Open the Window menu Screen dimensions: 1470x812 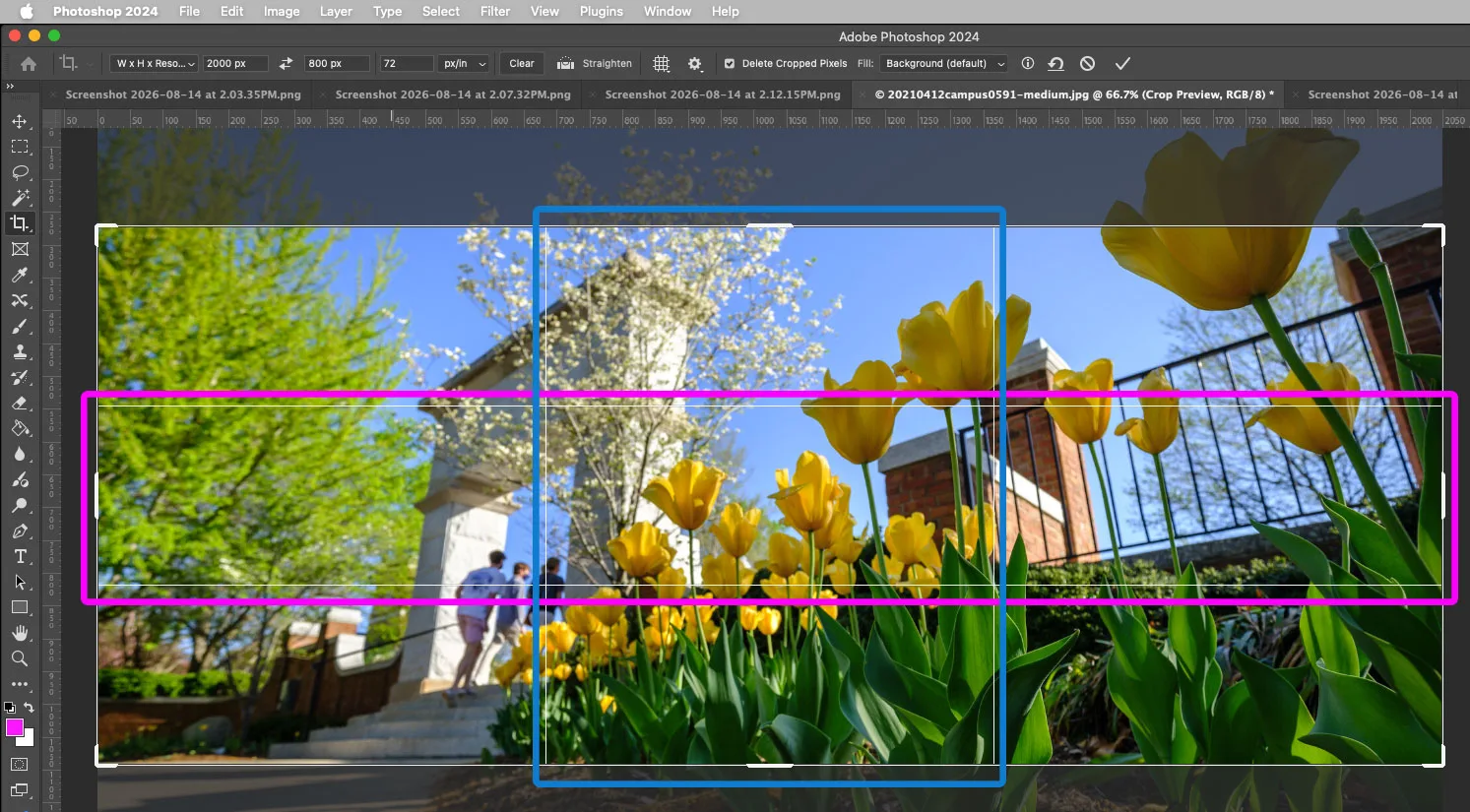pyautogui.click(x=668, y=11)
